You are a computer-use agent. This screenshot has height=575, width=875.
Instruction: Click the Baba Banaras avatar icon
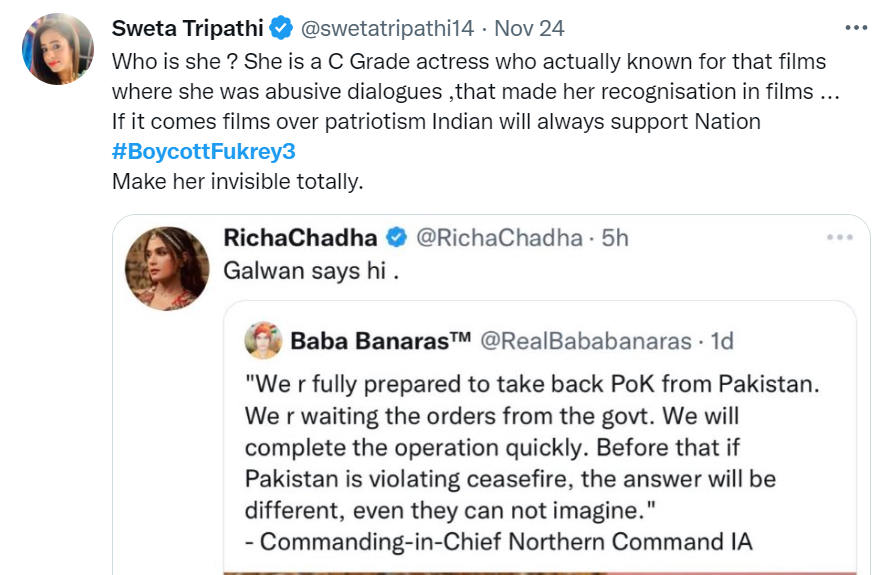[x=263, y=341]
